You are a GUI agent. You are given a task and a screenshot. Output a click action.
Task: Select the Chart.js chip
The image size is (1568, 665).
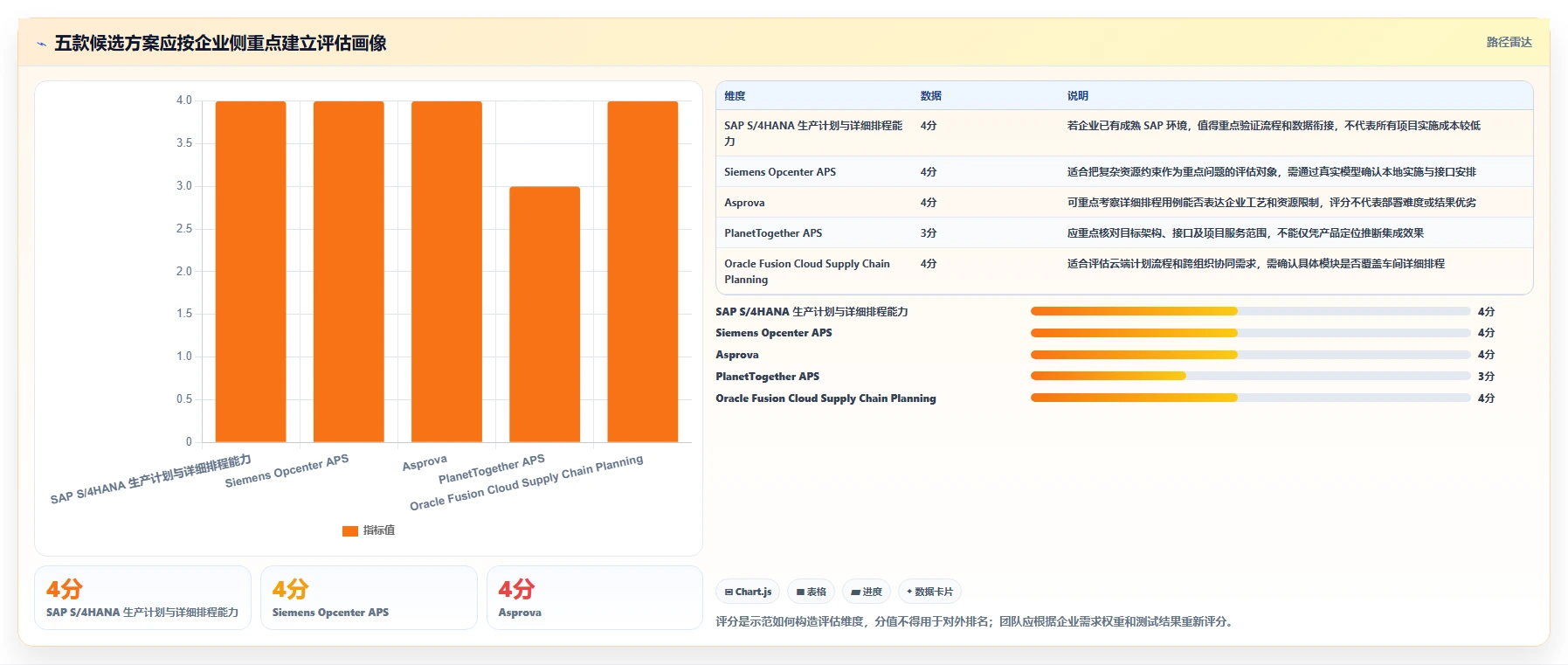pos(749,592)
